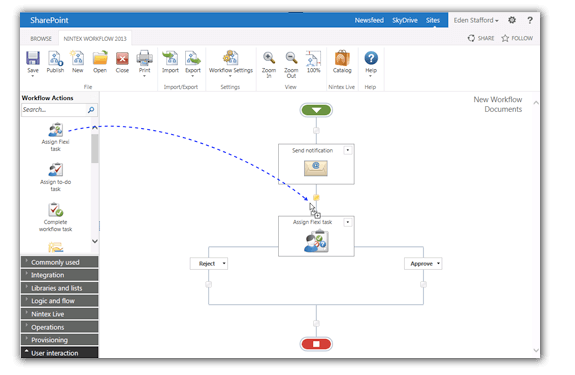Click the Print icon

(144, 58)
